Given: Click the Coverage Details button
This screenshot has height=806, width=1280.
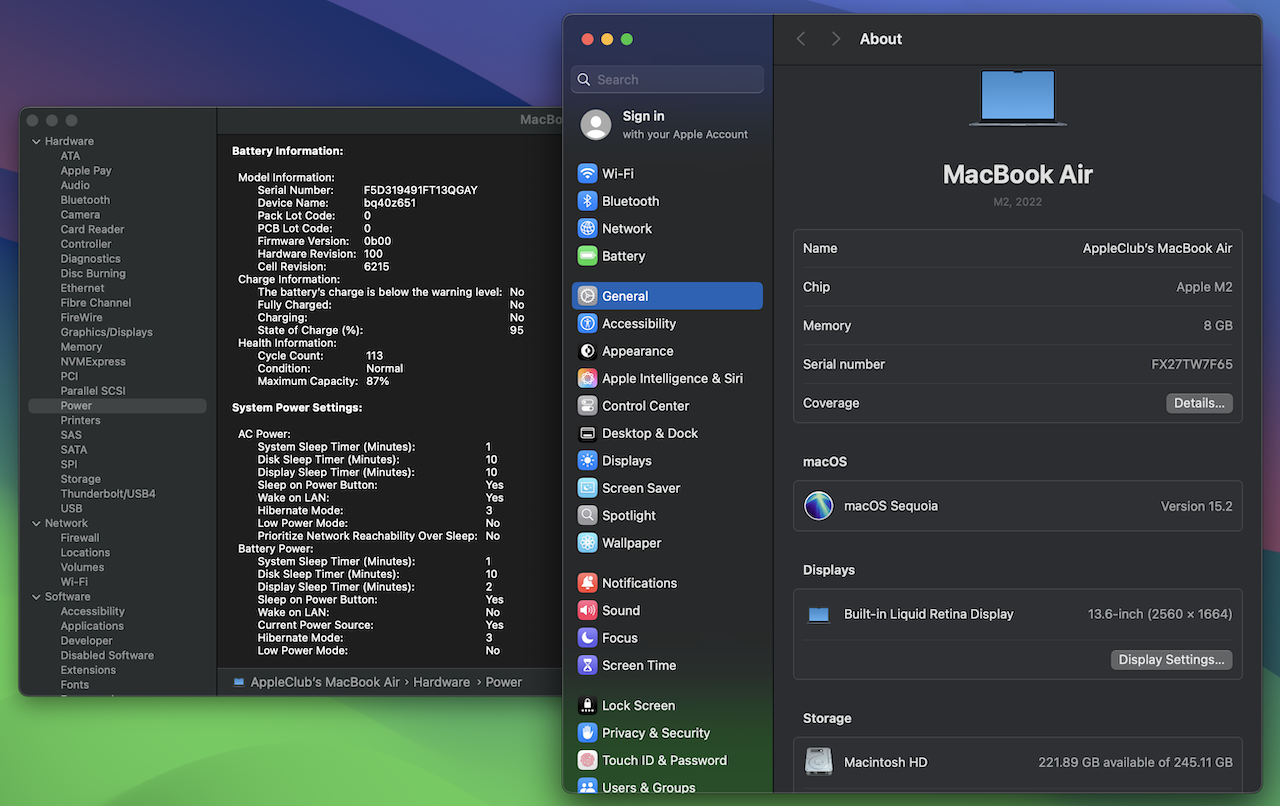Looking at the screenshot, I should [1199, 403].
